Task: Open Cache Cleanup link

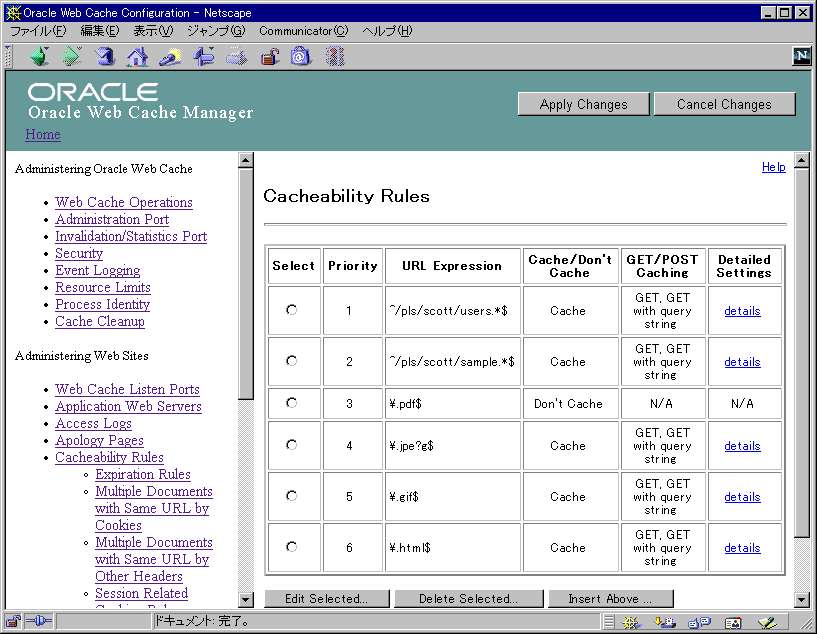Action: point(100,321)
